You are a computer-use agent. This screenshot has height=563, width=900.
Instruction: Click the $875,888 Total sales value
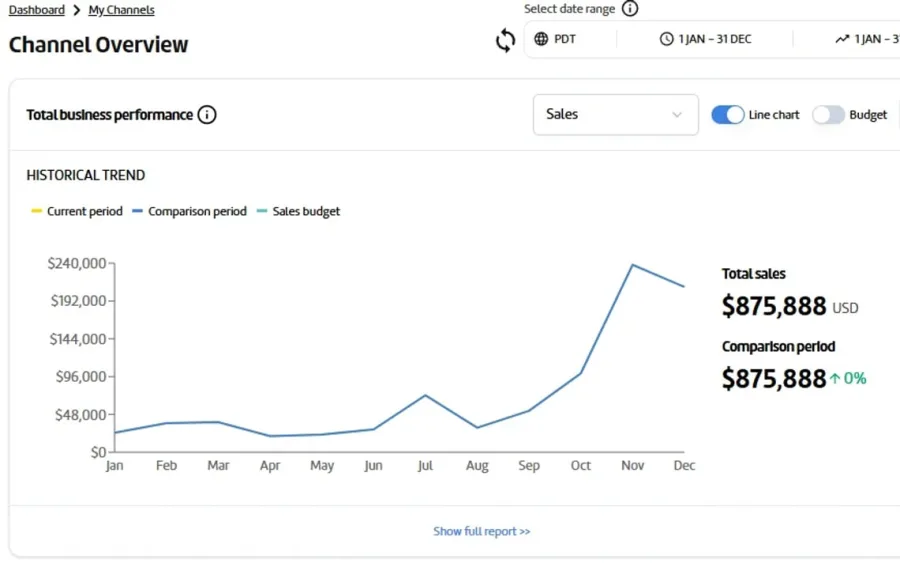[x=774, y=306]
